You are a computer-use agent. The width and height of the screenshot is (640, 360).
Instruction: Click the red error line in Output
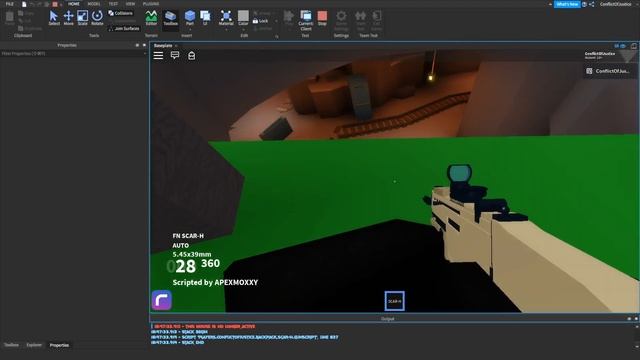click(x=205, y=327)
